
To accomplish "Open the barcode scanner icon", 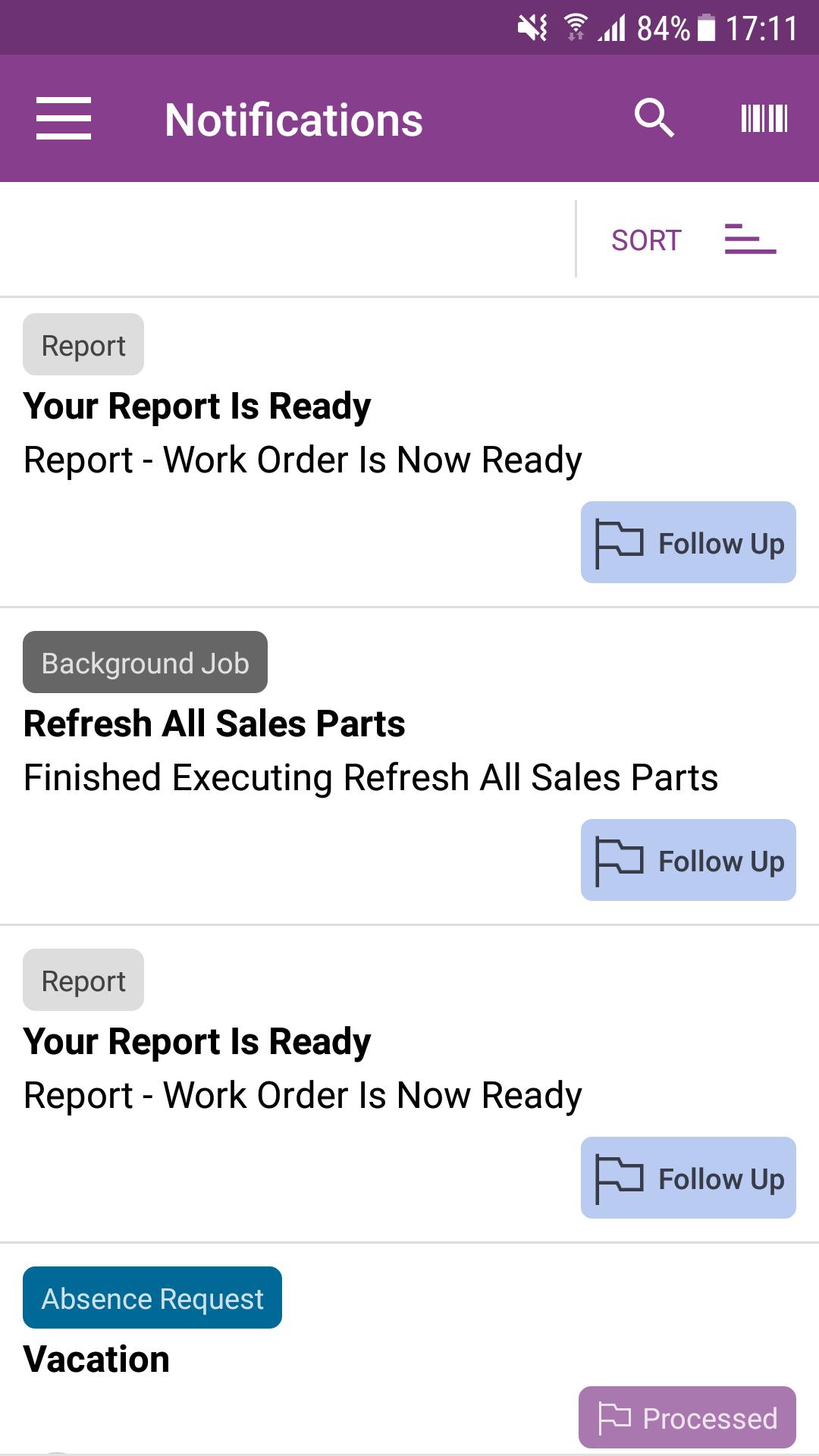I will [764, 118].
